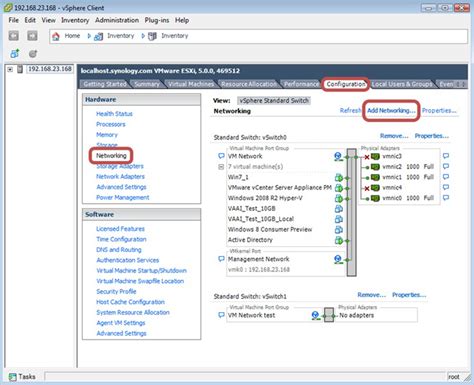Open the Administration menu
Viewport: 474px width, 385px height.
click(x=117, y=20)
